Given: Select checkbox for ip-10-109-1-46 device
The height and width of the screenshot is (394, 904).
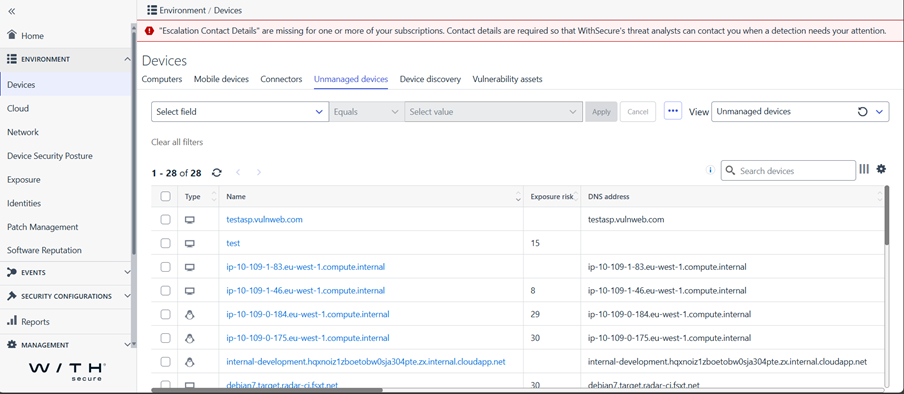Looking at the screenshot, I should [x=165, y=291].
